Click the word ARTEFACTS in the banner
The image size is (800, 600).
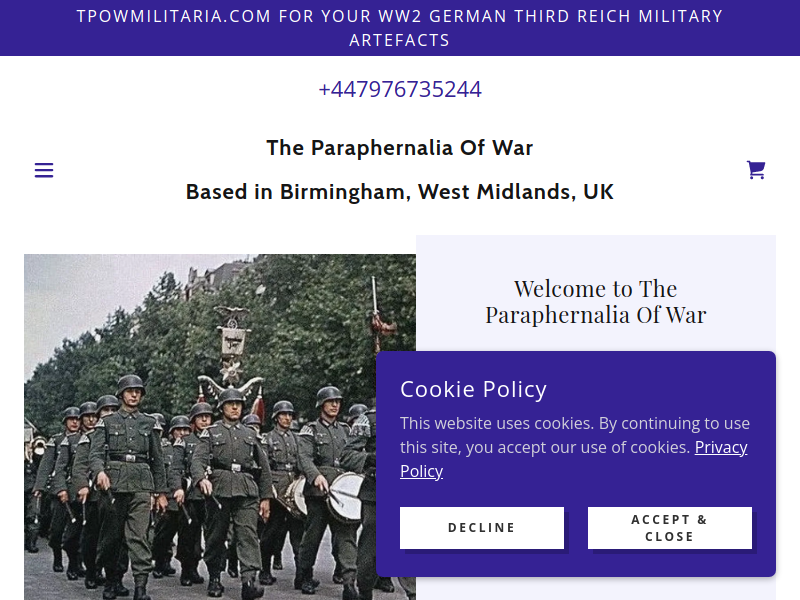(399, 40)
